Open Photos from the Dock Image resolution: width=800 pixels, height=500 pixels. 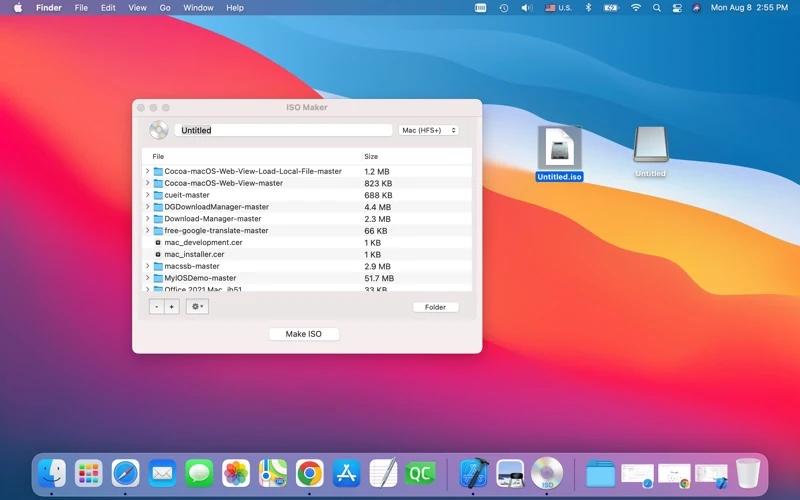tap(236, 473)
